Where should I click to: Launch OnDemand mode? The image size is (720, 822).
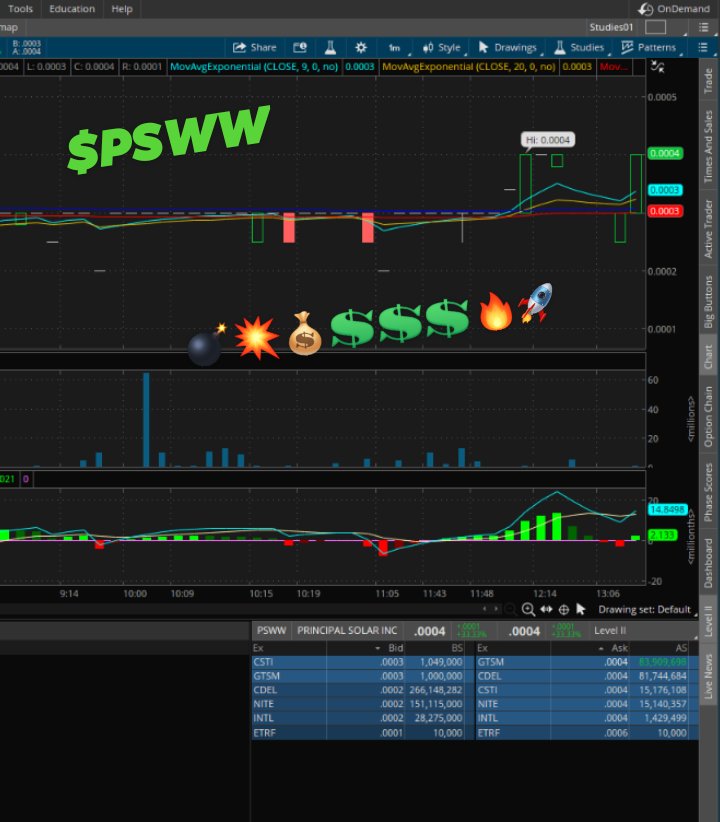[x=674, y=9]
